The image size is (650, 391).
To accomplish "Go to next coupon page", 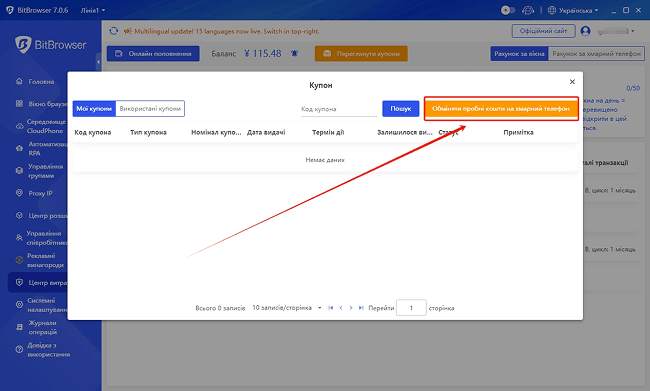I will pos(351,308).
